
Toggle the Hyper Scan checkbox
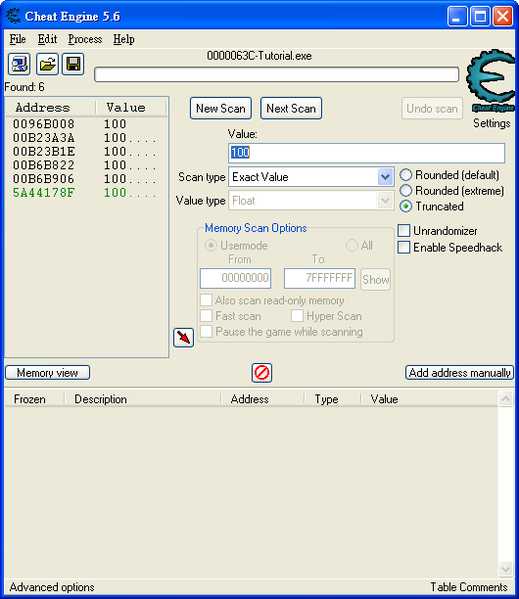297,316
